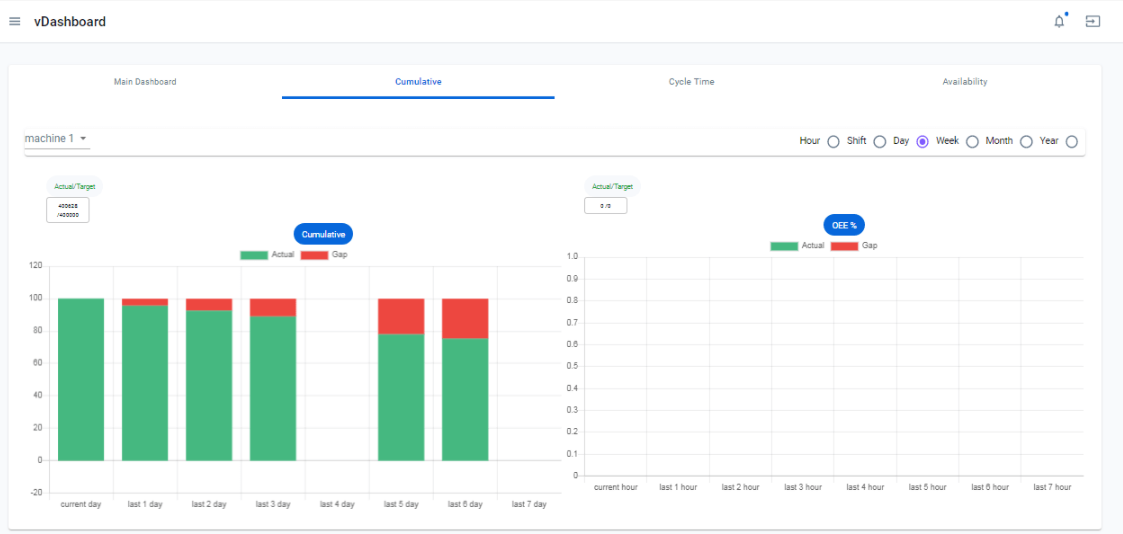This screenshot has height=534, width=1123.
Task: Click the last 3 day green bar
Action: (x=273, y=388)
